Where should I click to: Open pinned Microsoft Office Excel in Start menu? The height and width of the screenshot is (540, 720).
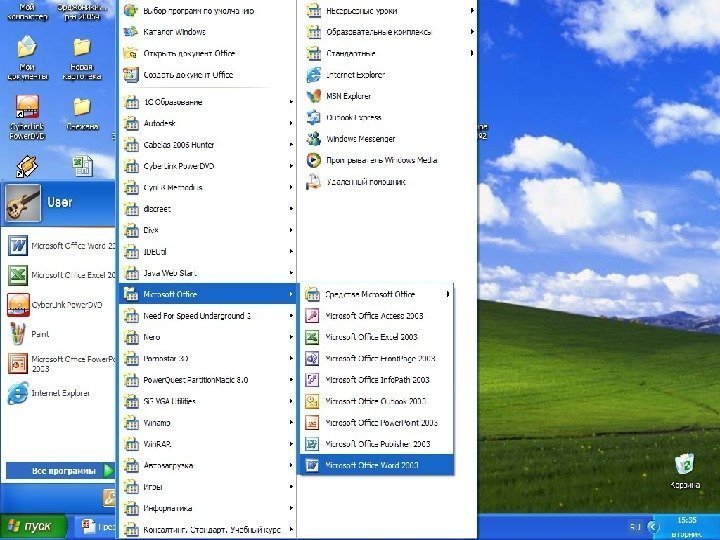(x=60, y=275)
